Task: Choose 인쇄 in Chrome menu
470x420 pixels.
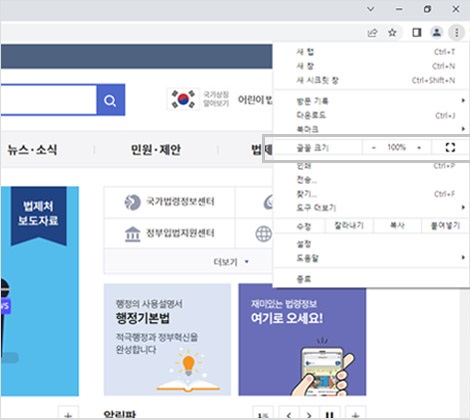Action: pos(371,166)
